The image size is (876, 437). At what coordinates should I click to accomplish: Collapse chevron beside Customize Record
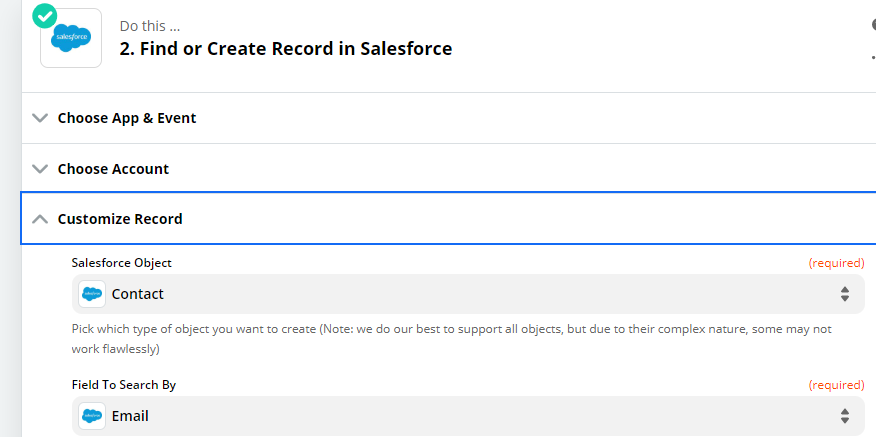[40, 219]
